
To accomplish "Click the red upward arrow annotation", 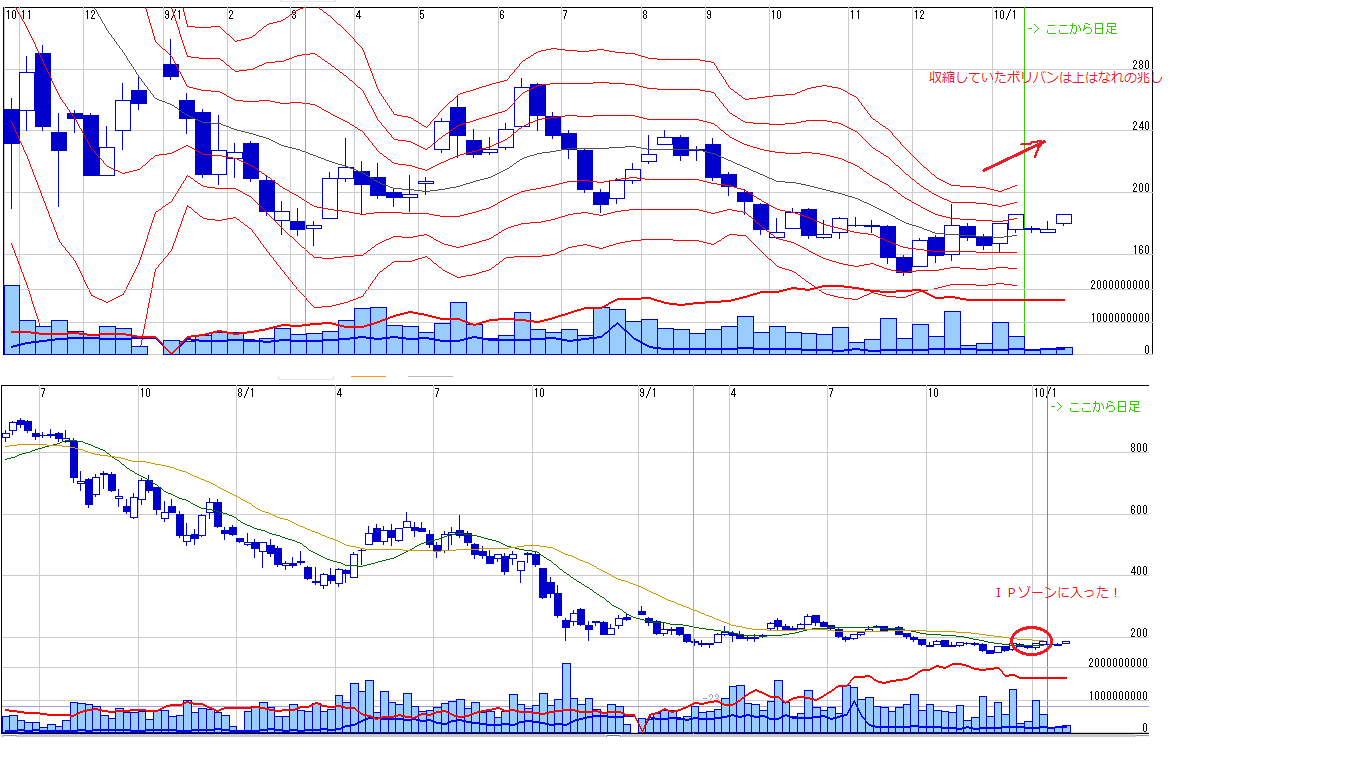I will click(x=1013, y=155).
